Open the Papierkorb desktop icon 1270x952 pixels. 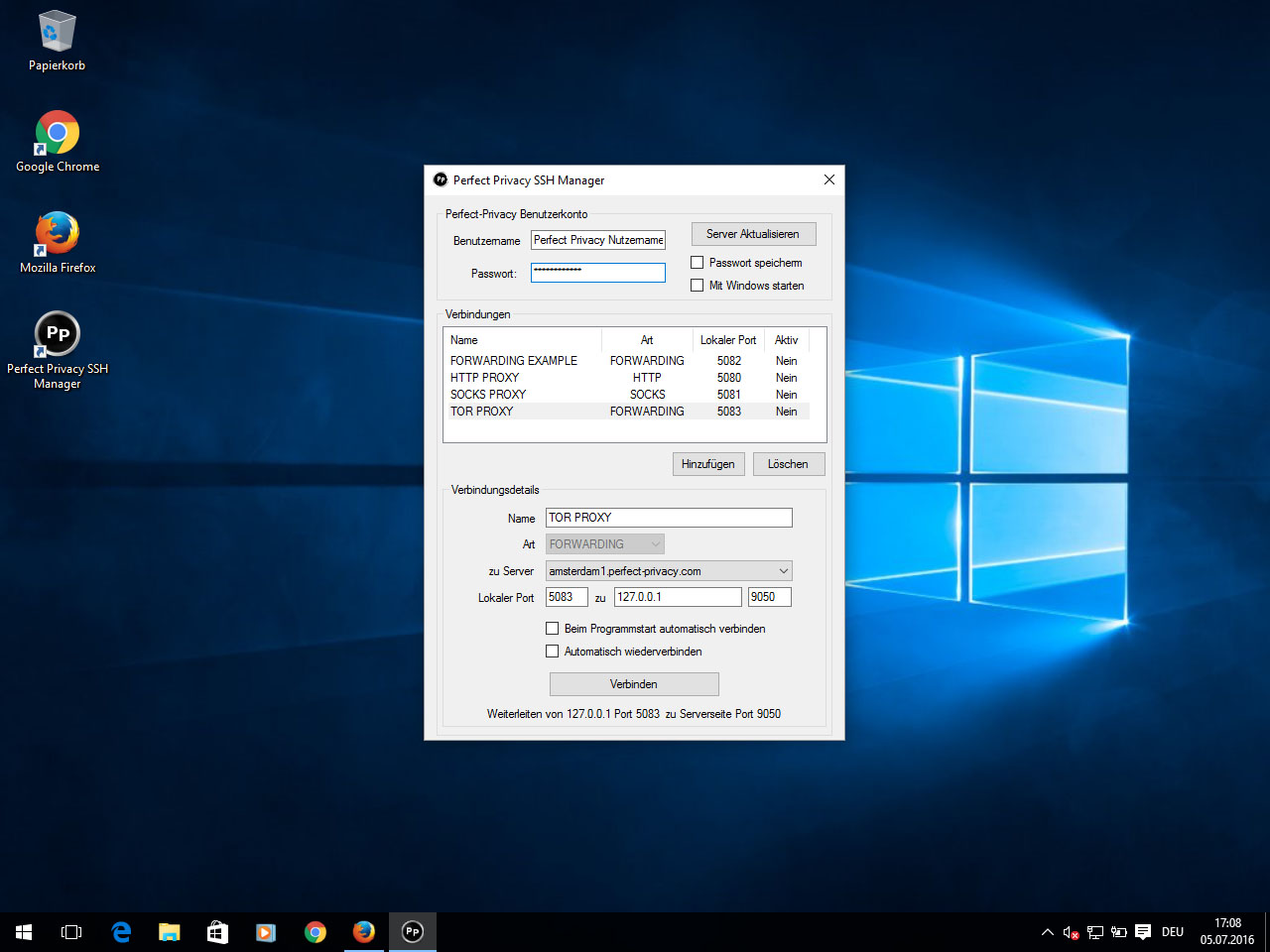(57, 41)
